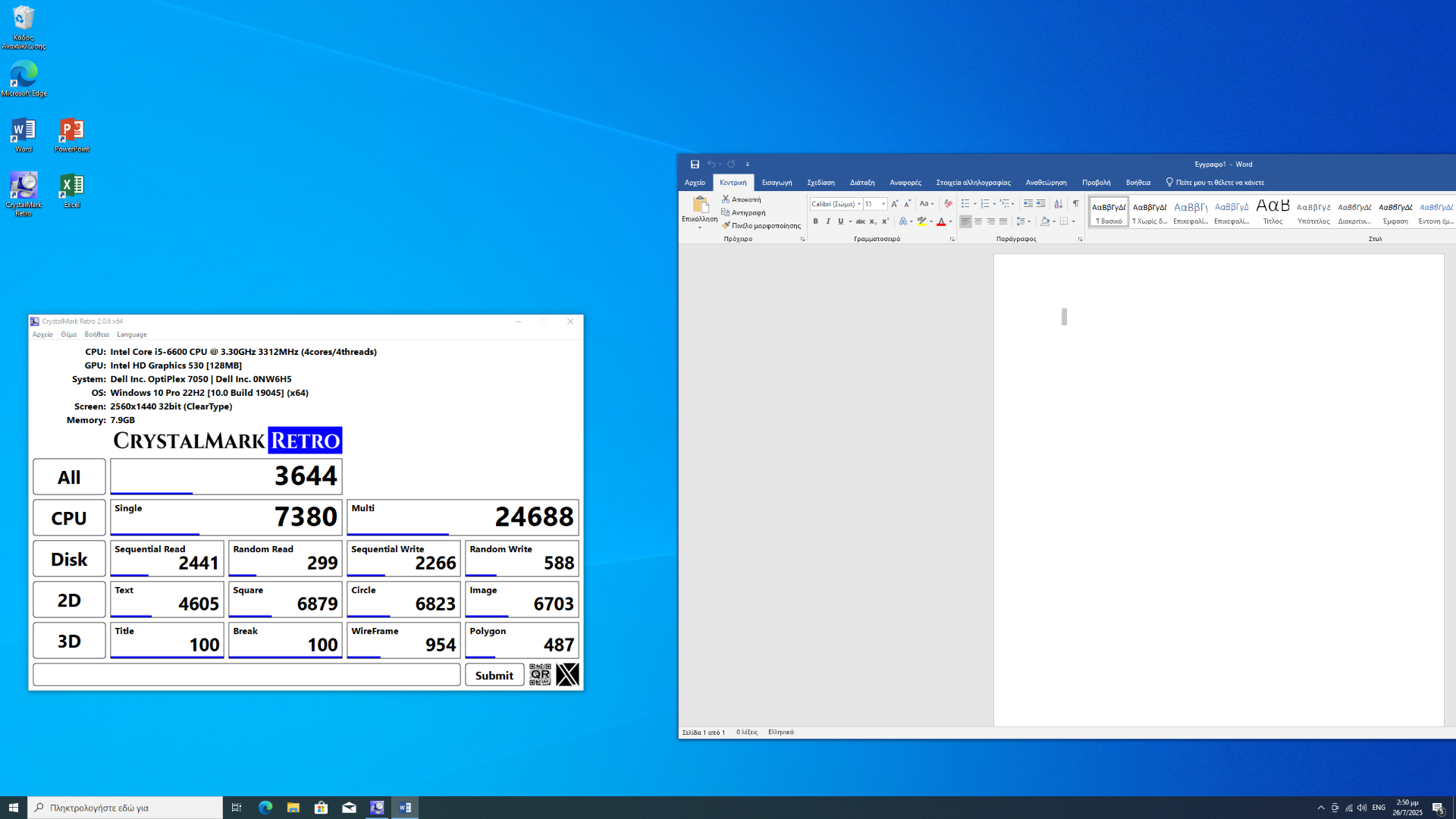
Task: Apply subscript formatting
Action: point(873,221)
